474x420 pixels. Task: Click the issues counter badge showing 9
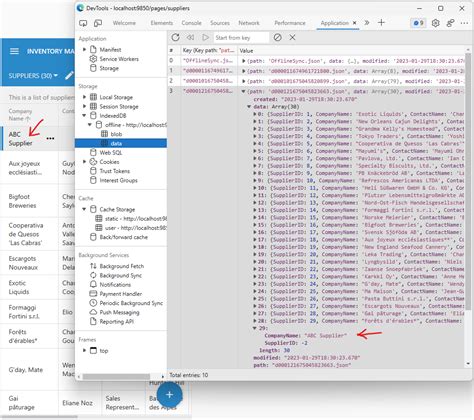(418, 23)
